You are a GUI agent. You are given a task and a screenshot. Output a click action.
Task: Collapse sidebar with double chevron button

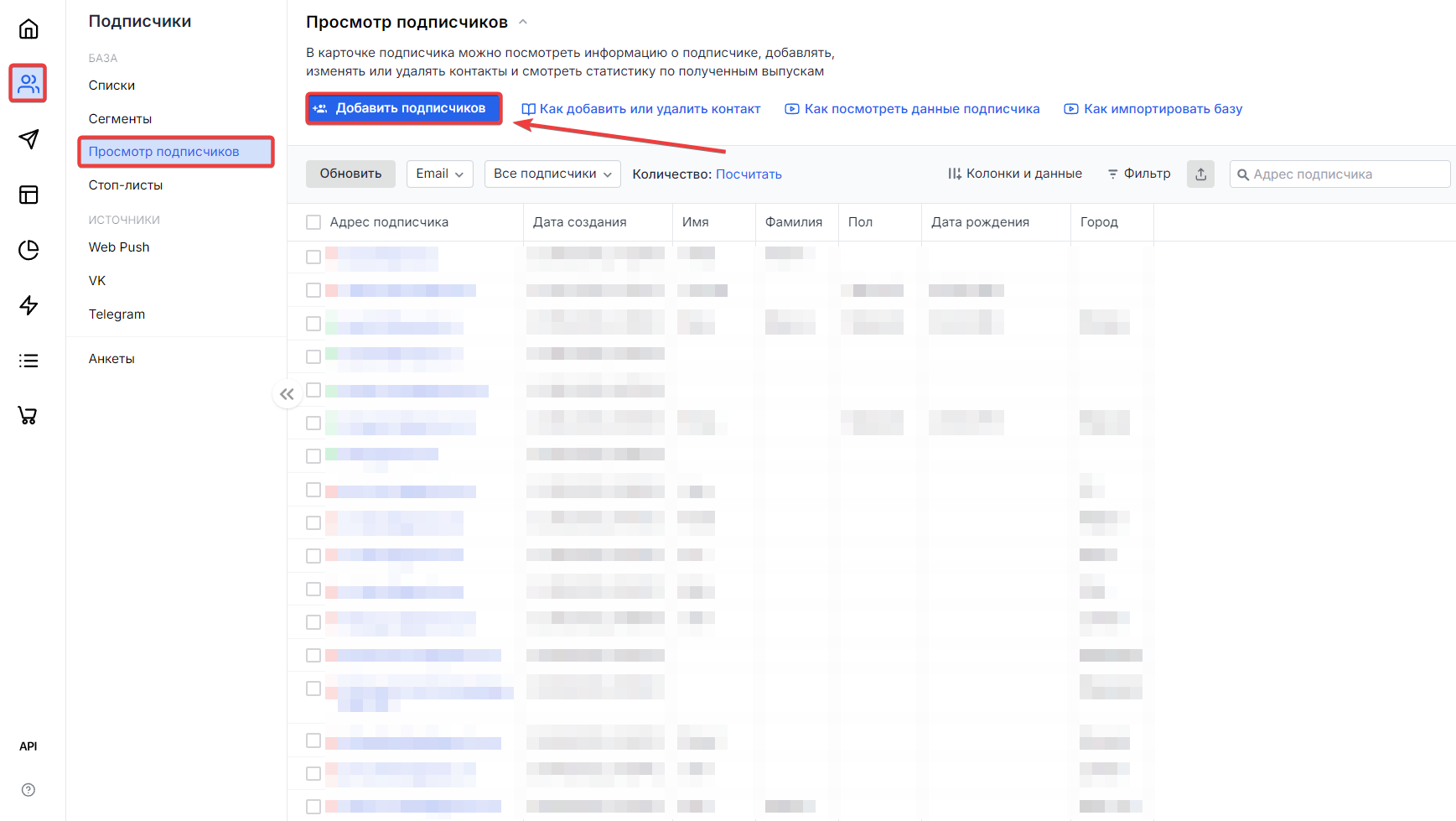pyautogui.click(x=287, y=394)
